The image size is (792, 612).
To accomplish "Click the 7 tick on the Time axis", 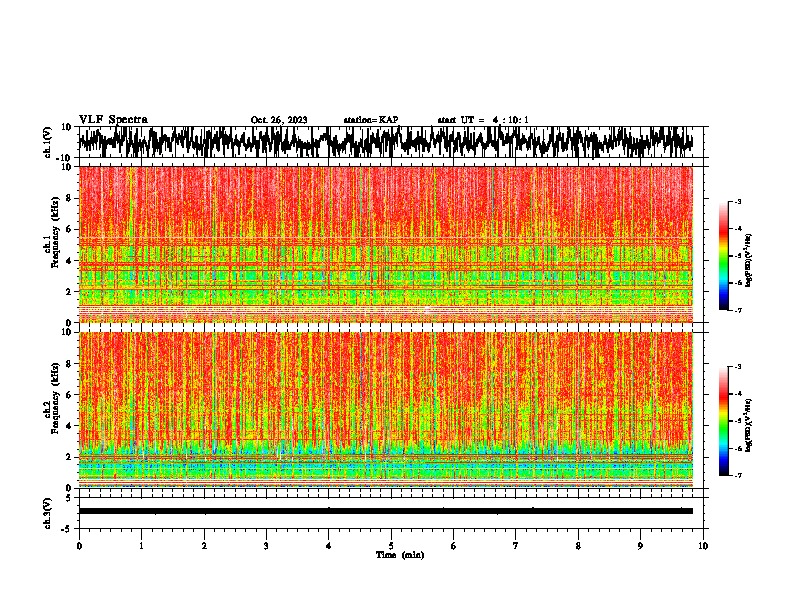I will coord(516,546).
